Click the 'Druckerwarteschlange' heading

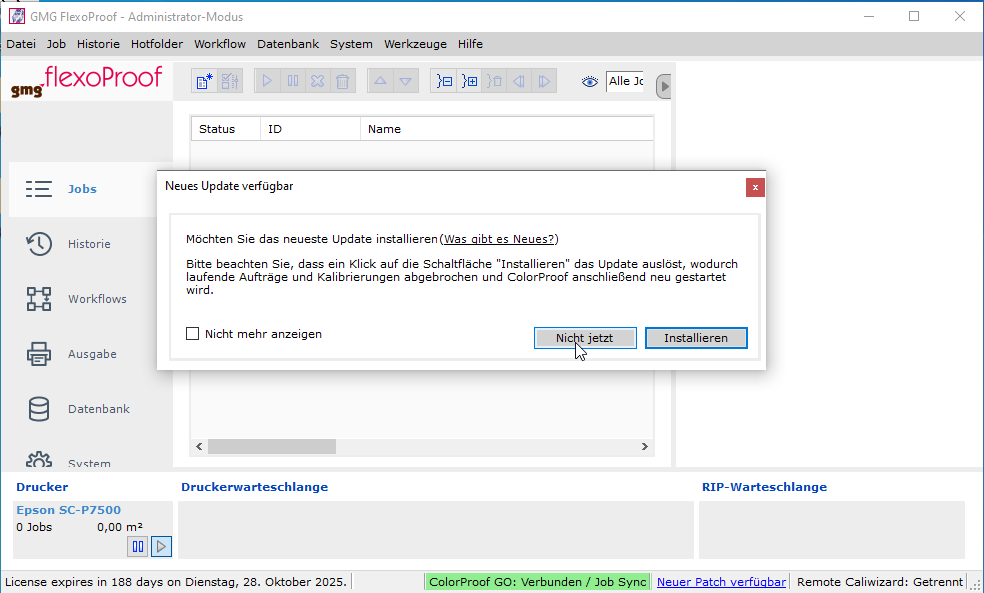254,487
